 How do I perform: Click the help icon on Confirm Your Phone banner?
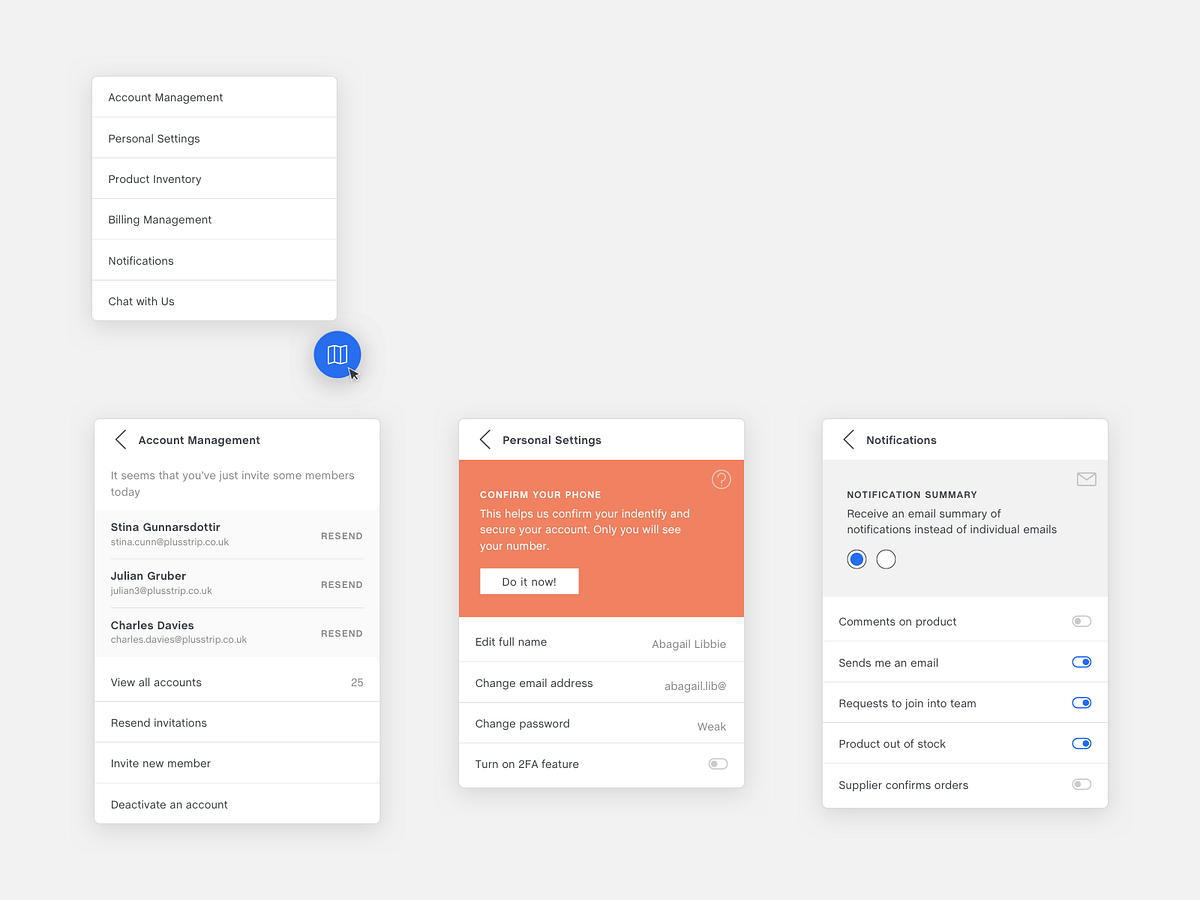tap(721, 479)
